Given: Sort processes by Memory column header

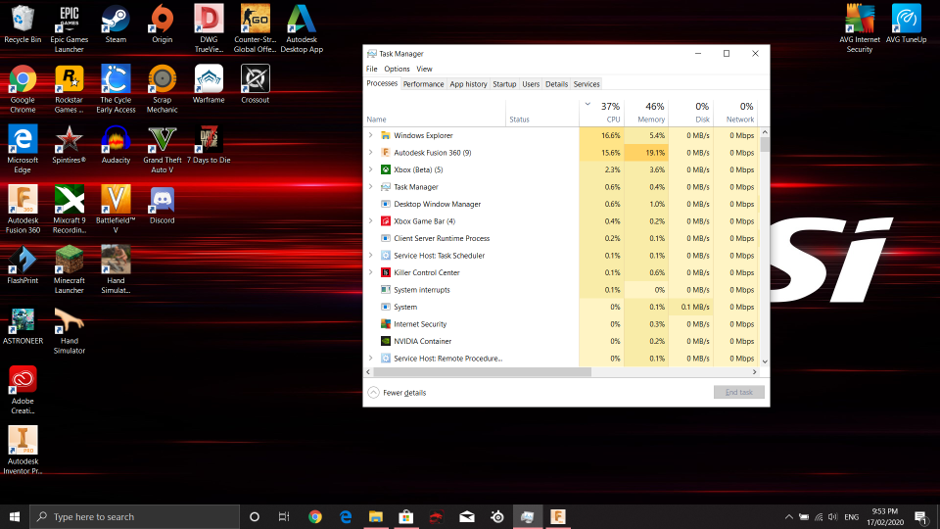Looking at the screenshot, I should point(646,112).
